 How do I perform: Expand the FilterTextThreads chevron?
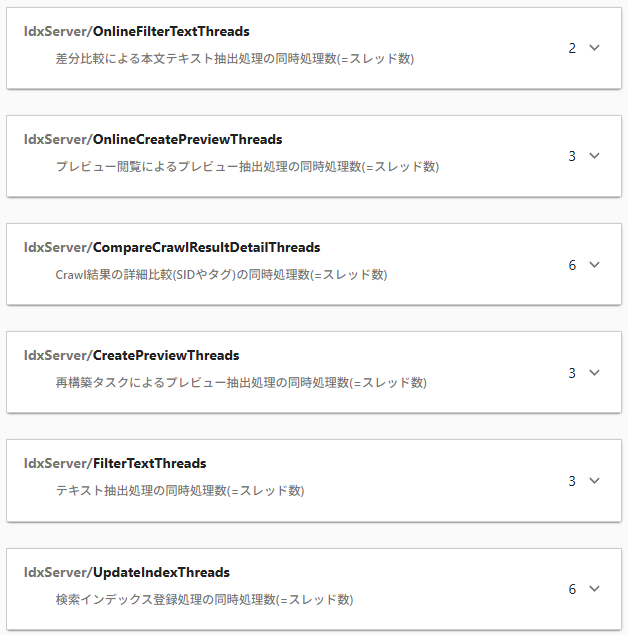pyautogui.click(x=595, y=480)
